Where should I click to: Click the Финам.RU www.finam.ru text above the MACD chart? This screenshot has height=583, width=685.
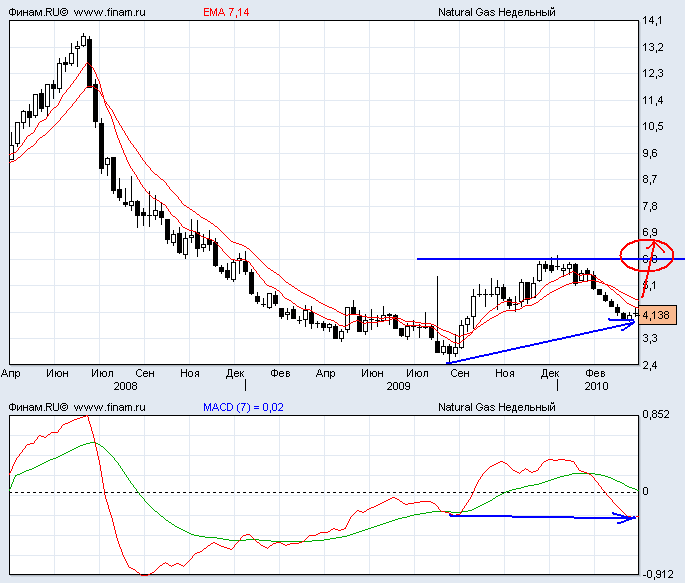77,407
